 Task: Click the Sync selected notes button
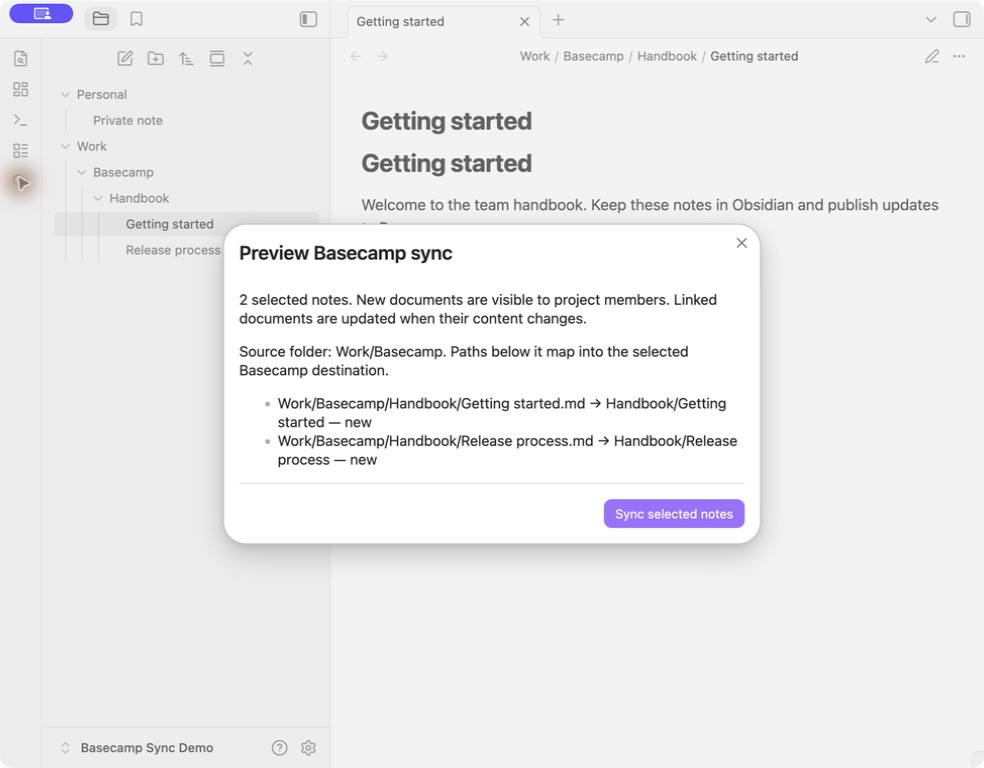(x=674, y=513)
